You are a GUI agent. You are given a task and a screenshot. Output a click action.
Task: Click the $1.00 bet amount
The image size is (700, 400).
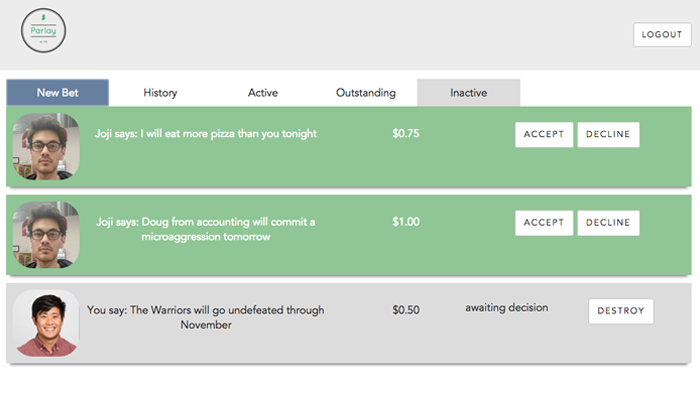point(406,222)
